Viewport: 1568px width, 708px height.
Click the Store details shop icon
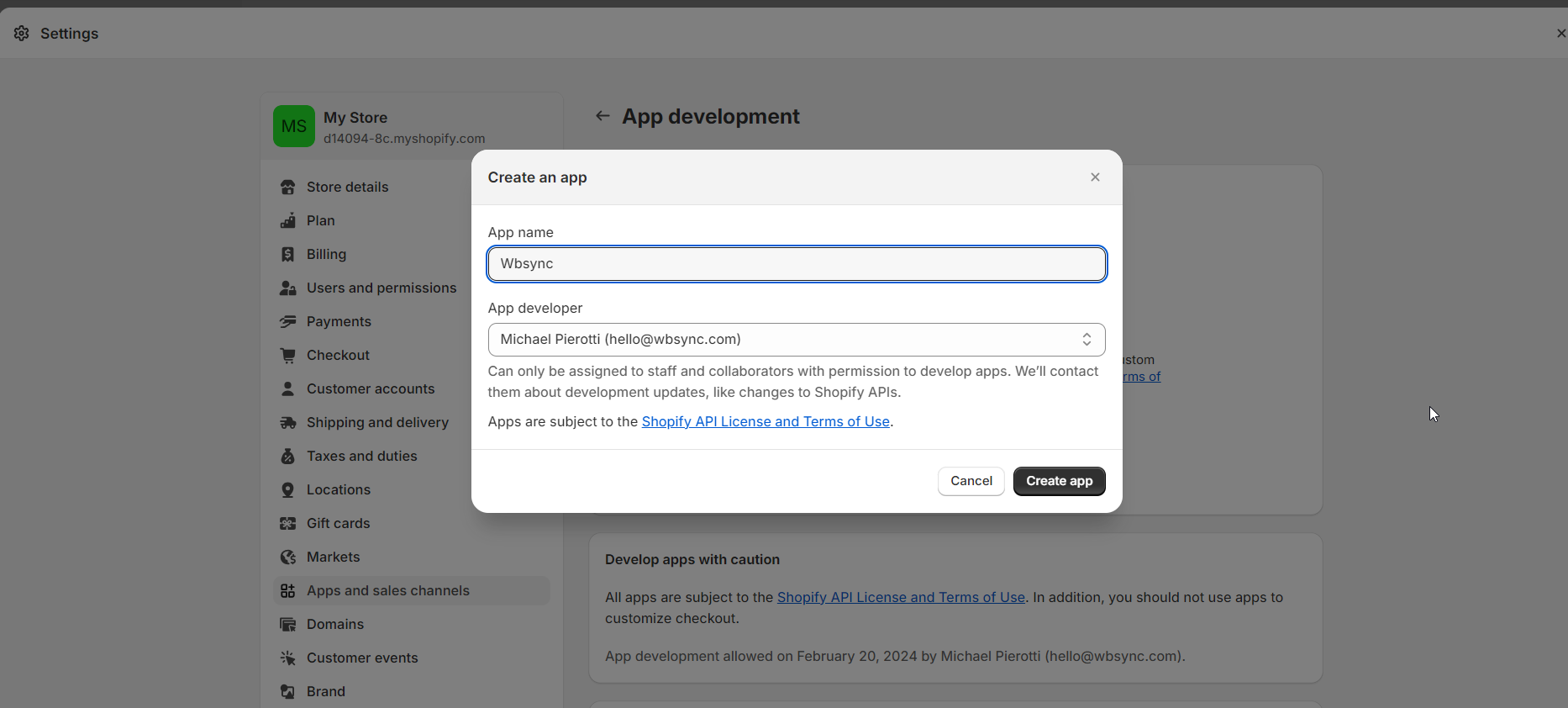(288, 187)
